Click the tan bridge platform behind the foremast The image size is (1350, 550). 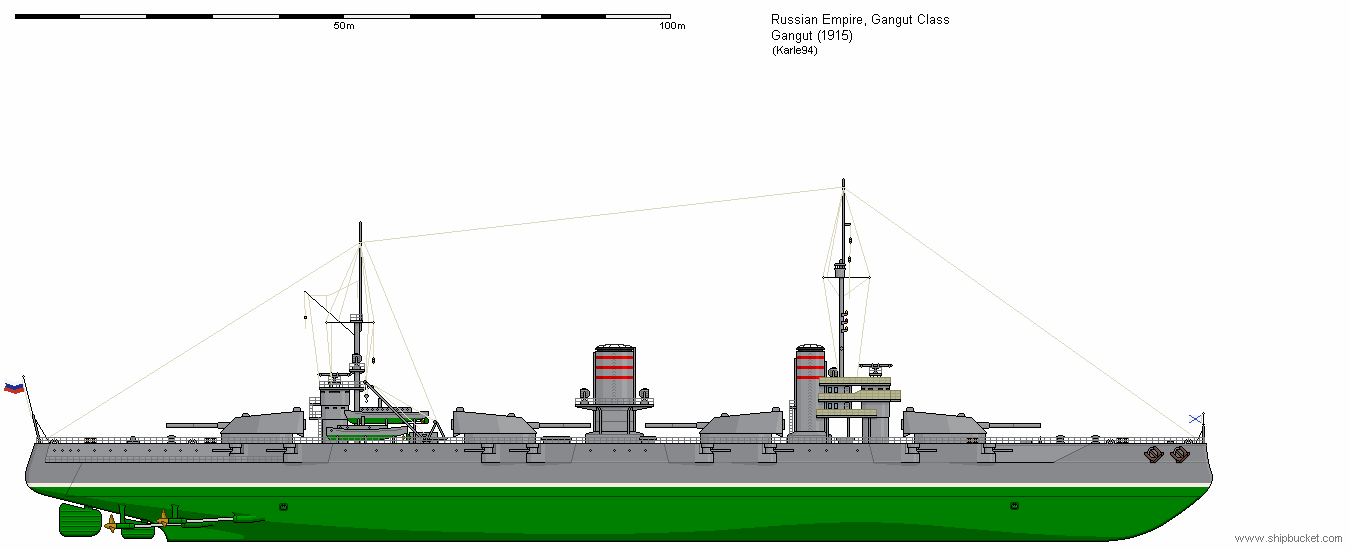[860, 395]
